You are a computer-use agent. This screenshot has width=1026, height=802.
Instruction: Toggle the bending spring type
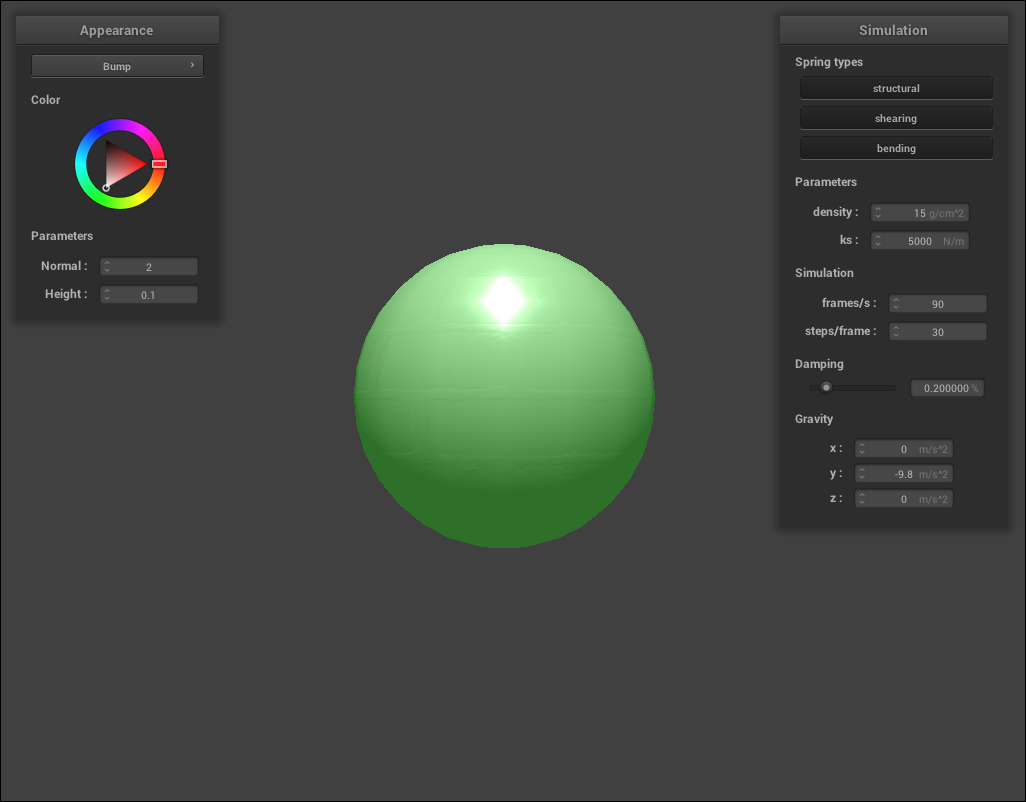[x=896, y=148]
